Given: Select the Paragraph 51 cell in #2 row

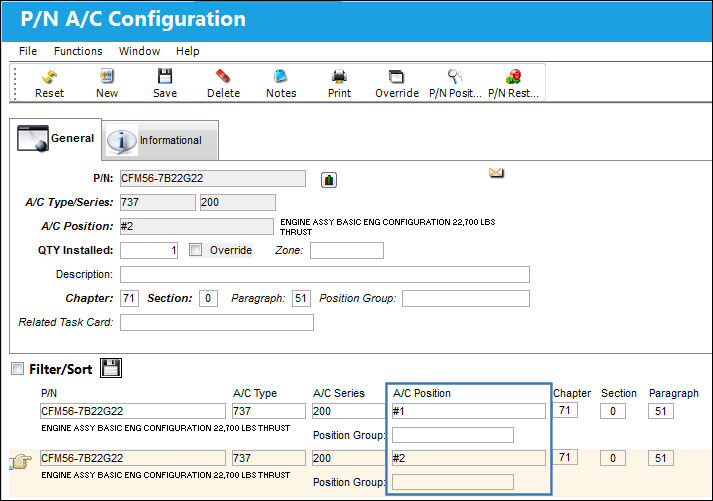Looking at the screenshot, I should pos(661,458).
